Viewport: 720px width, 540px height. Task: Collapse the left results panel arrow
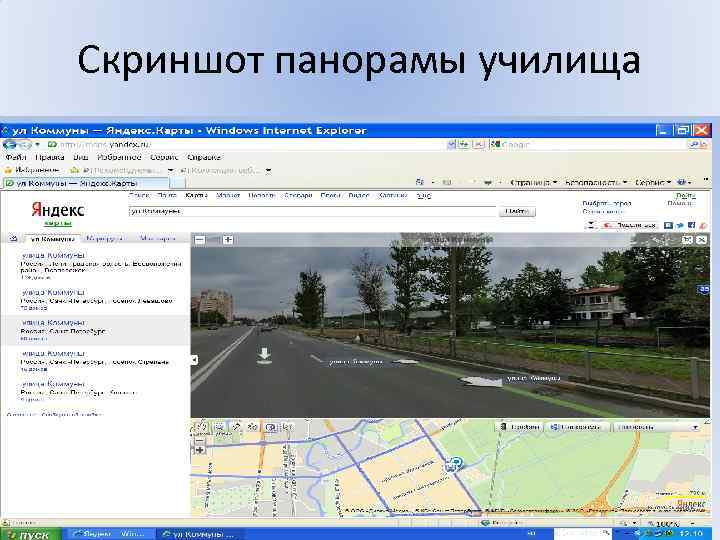point(195,360)
